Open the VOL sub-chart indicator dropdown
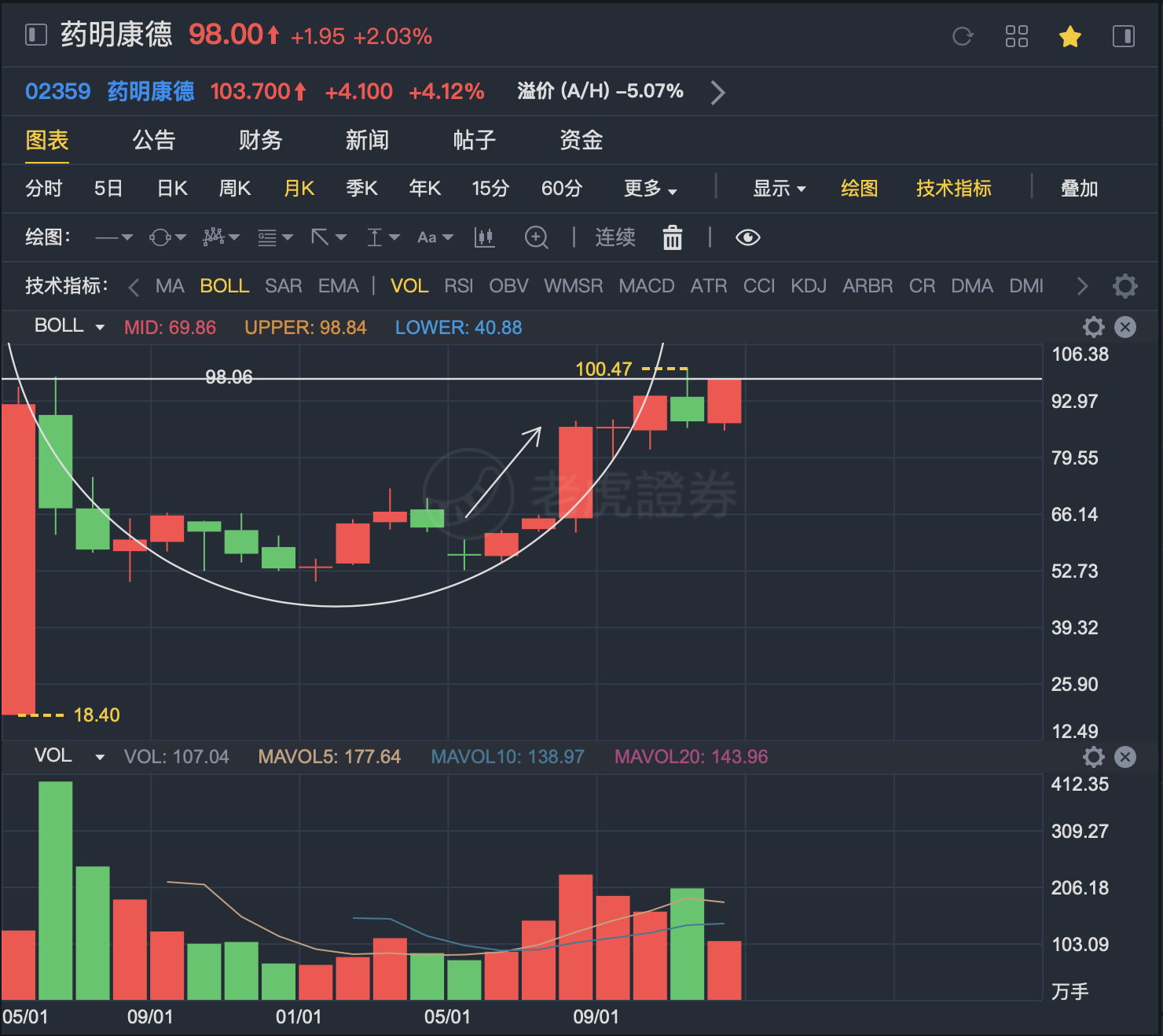Screen dimensions: 1163x1036 [x=69, y=756]
